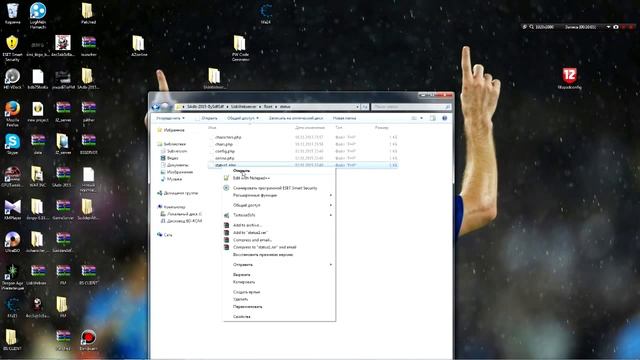Click Записать на оптический диск toolbar button
640x360 pixels.
[296, 118]
